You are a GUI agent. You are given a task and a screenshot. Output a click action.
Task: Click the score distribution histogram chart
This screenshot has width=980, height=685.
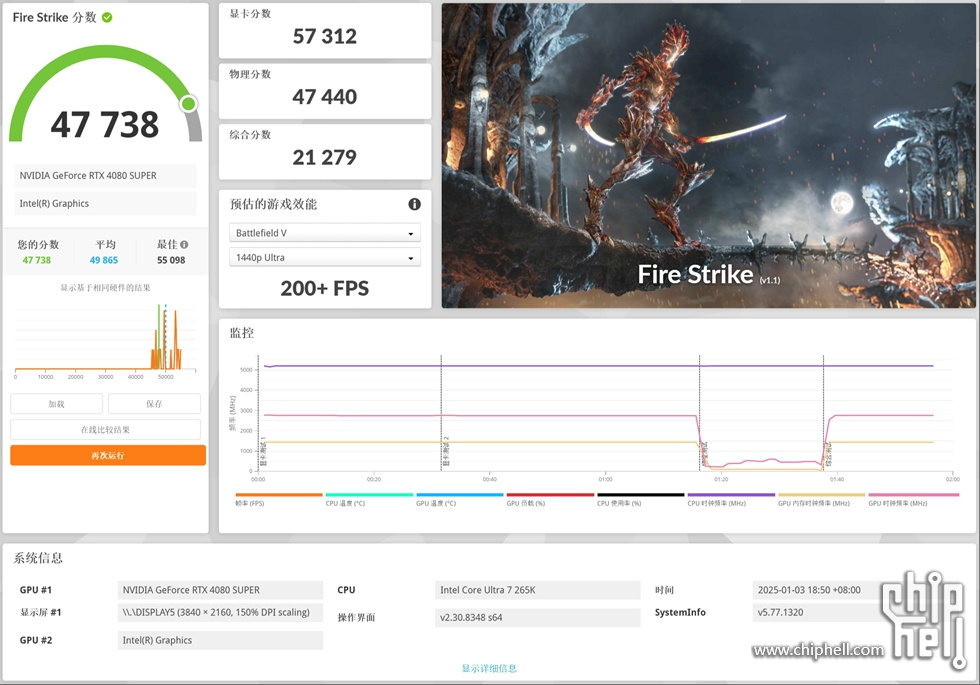coord(105,341)
